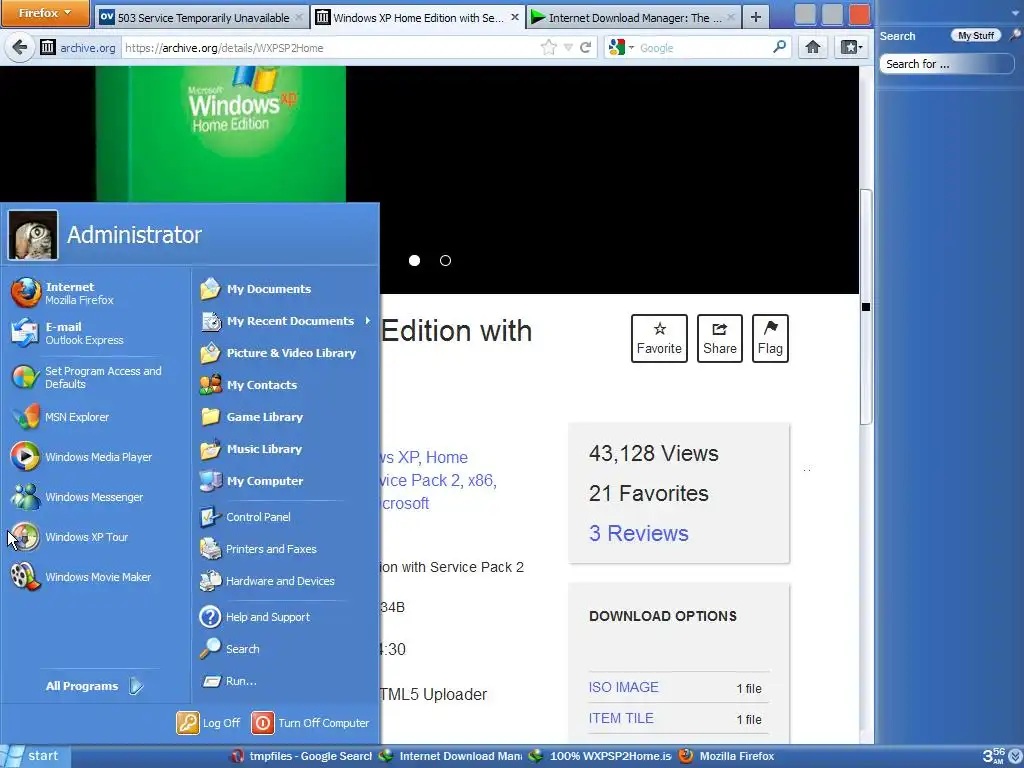Switch to Mozilla Firefox taskbar item

pos(726,756)
